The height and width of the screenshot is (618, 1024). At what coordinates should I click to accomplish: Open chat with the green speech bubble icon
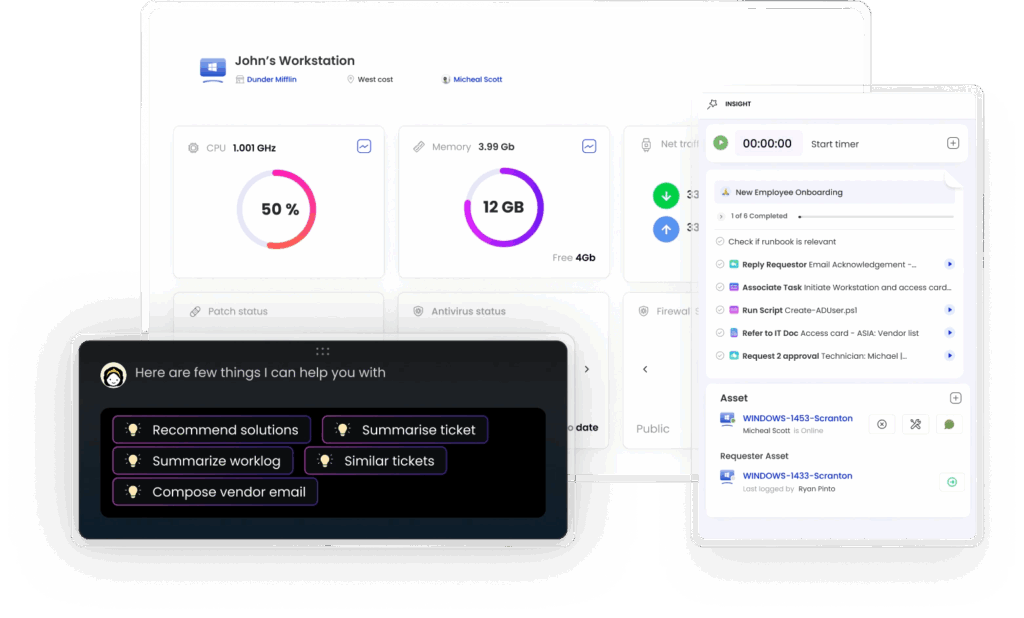coord(949,424)
